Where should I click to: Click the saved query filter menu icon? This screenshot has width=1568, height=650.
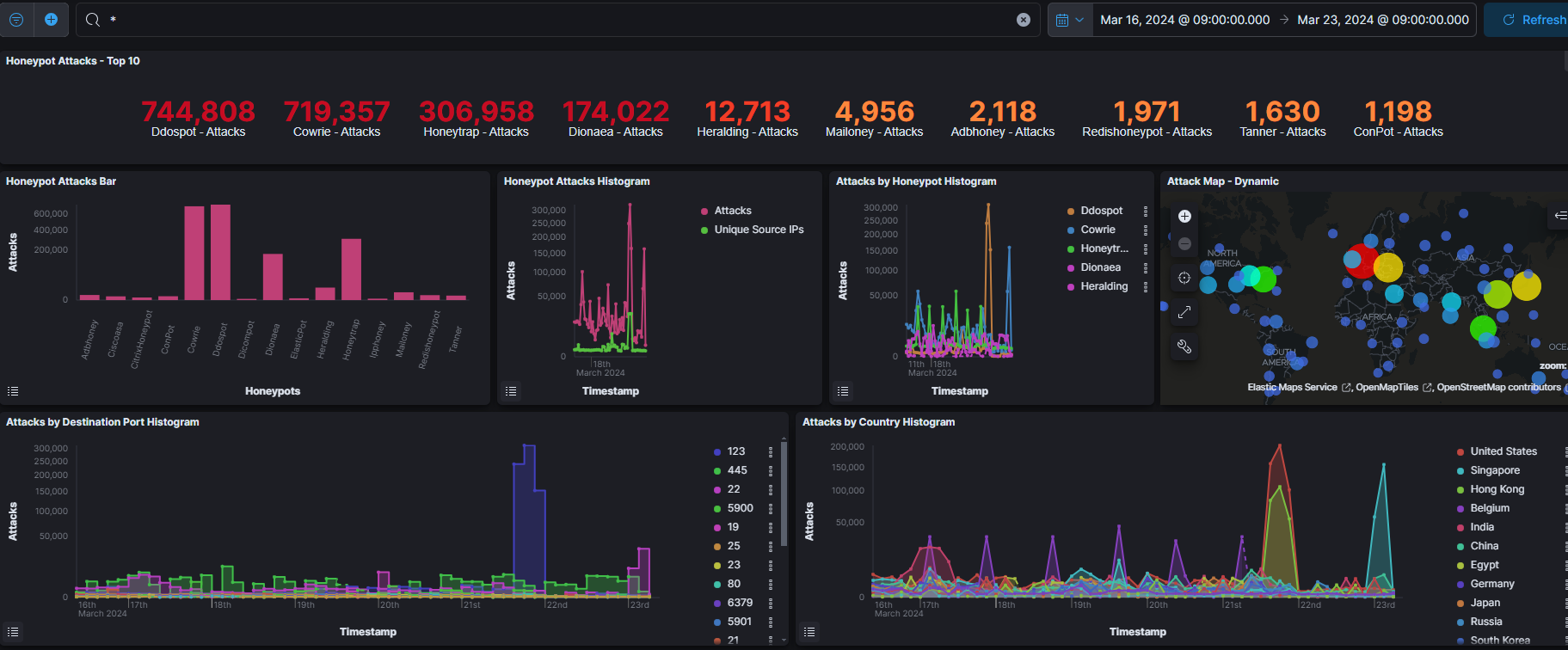(16, 20)
